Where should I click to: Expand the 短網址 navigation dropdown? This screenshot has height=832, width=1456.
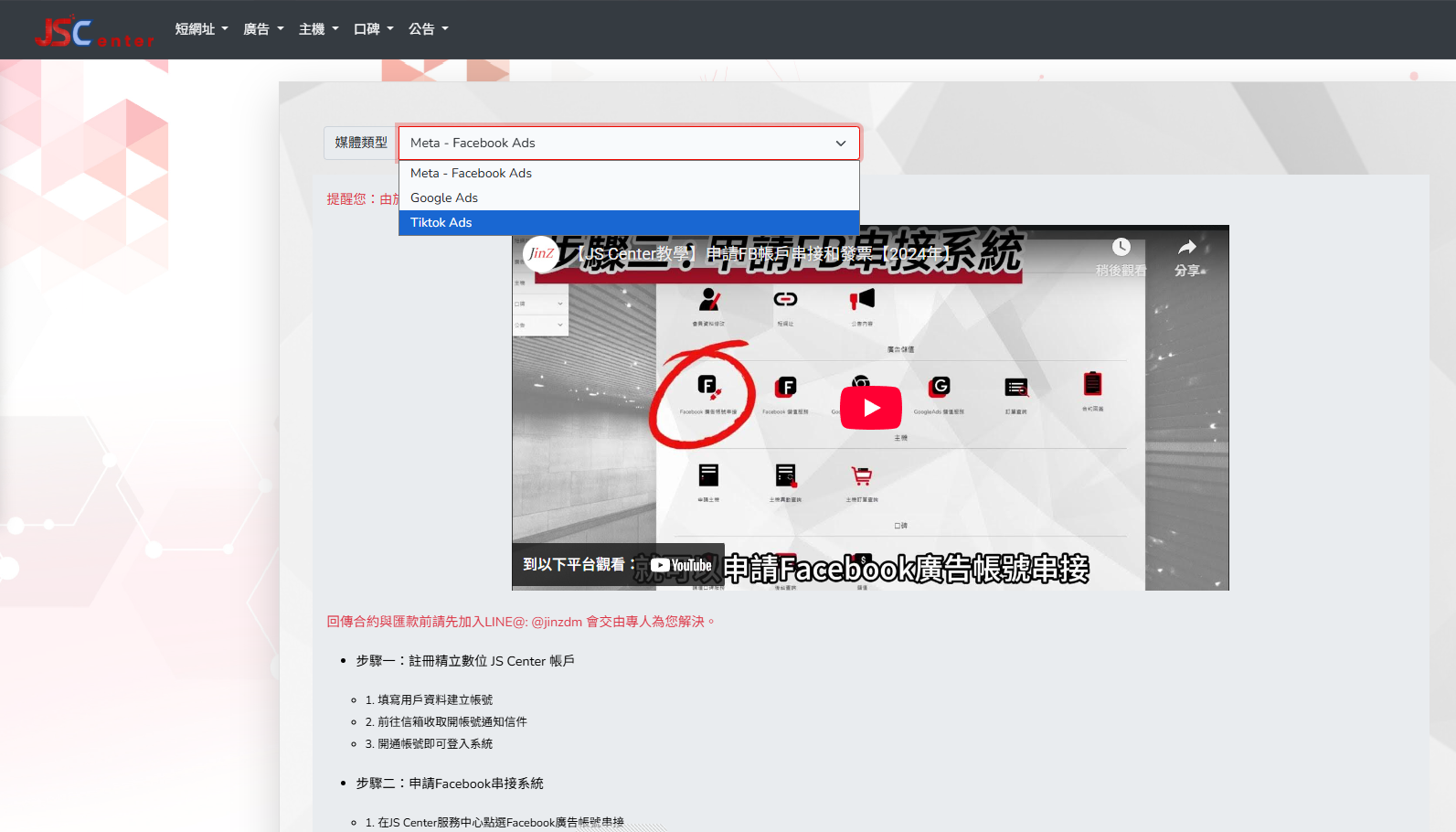[x=201, y=29]
